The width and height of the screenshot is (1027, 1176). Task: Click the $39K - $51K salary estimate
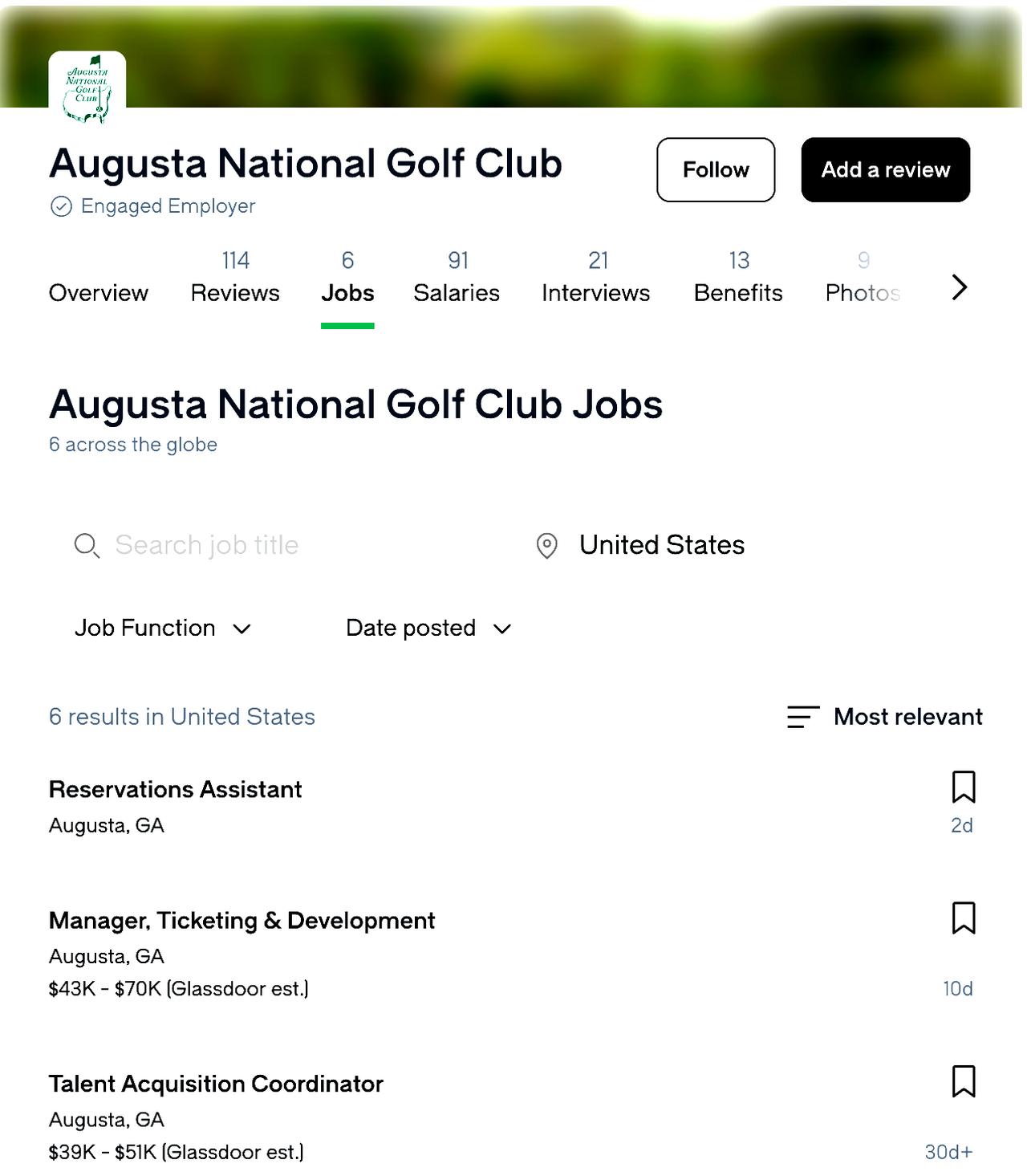[x=177, y=1152]
